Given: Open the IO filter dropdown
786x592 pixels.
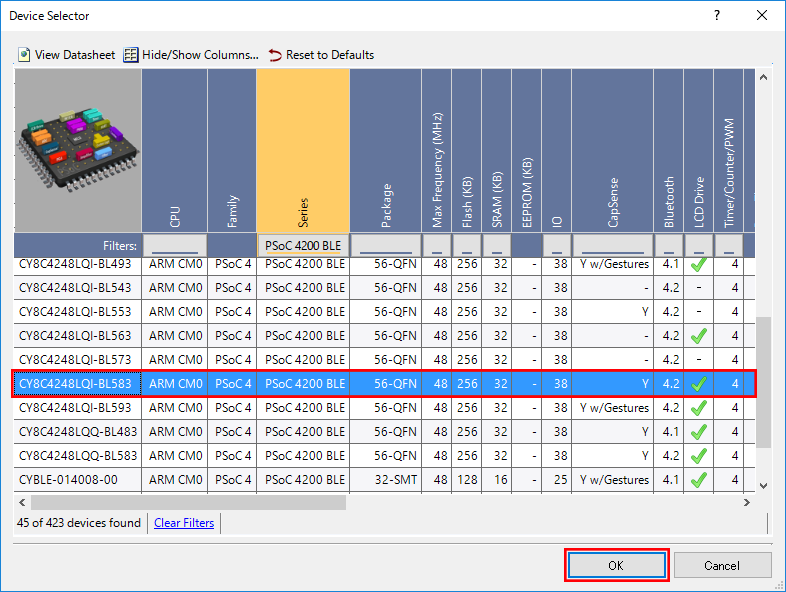Looking at the screenshot, I should point(556,246).
